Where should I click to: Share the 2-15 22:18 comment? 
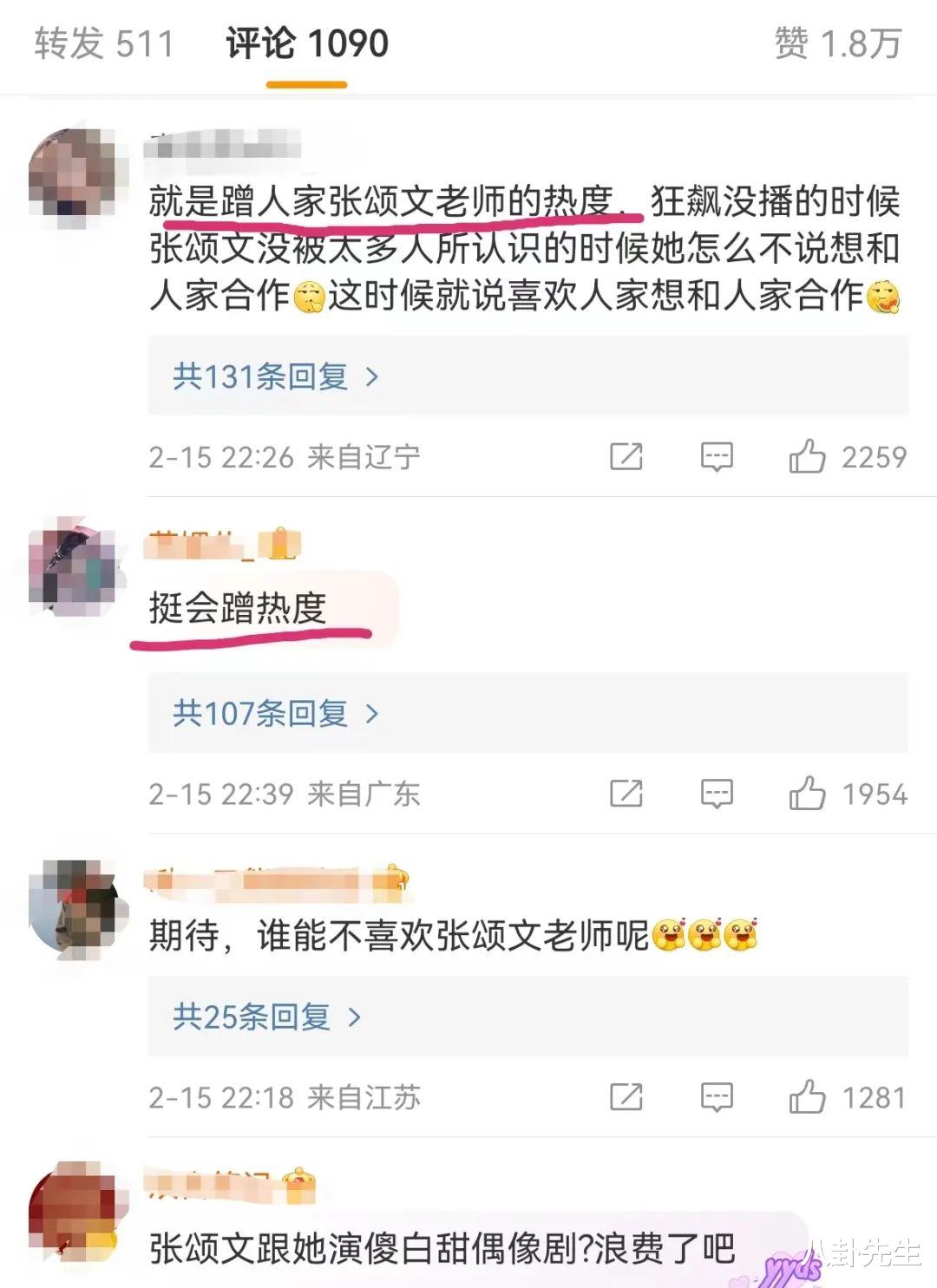626,1097
